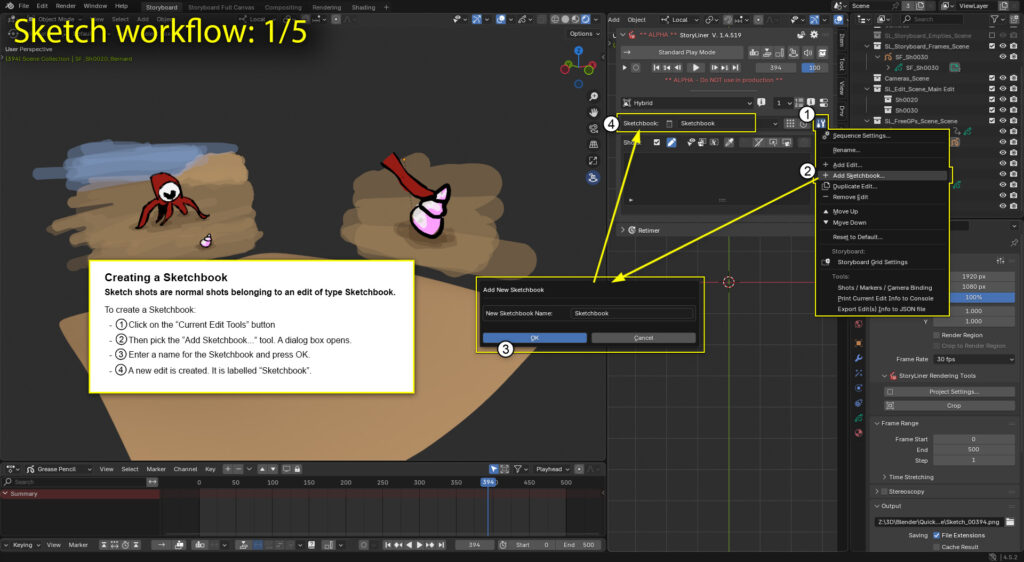Viewport: 1024px width, 562px height.
Task: Collapse the Frame Range panel
Action: click(x=901, y=423)
